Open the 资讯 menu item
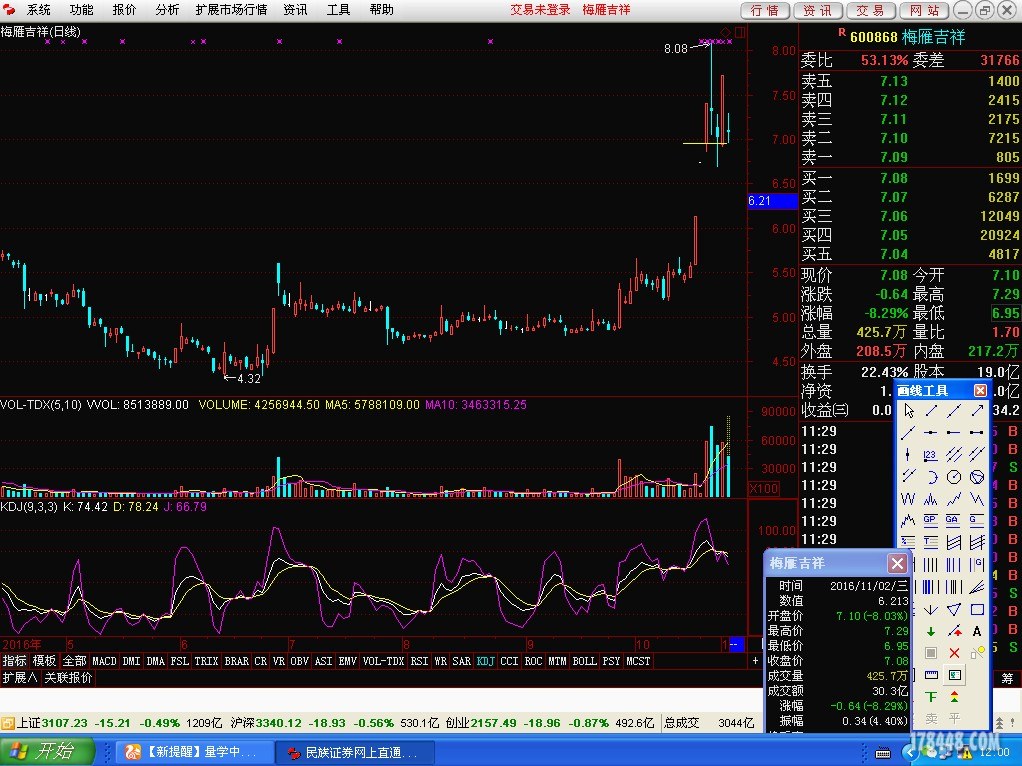1022x766 pixels. pyautogui.click(x=295, y=10)
